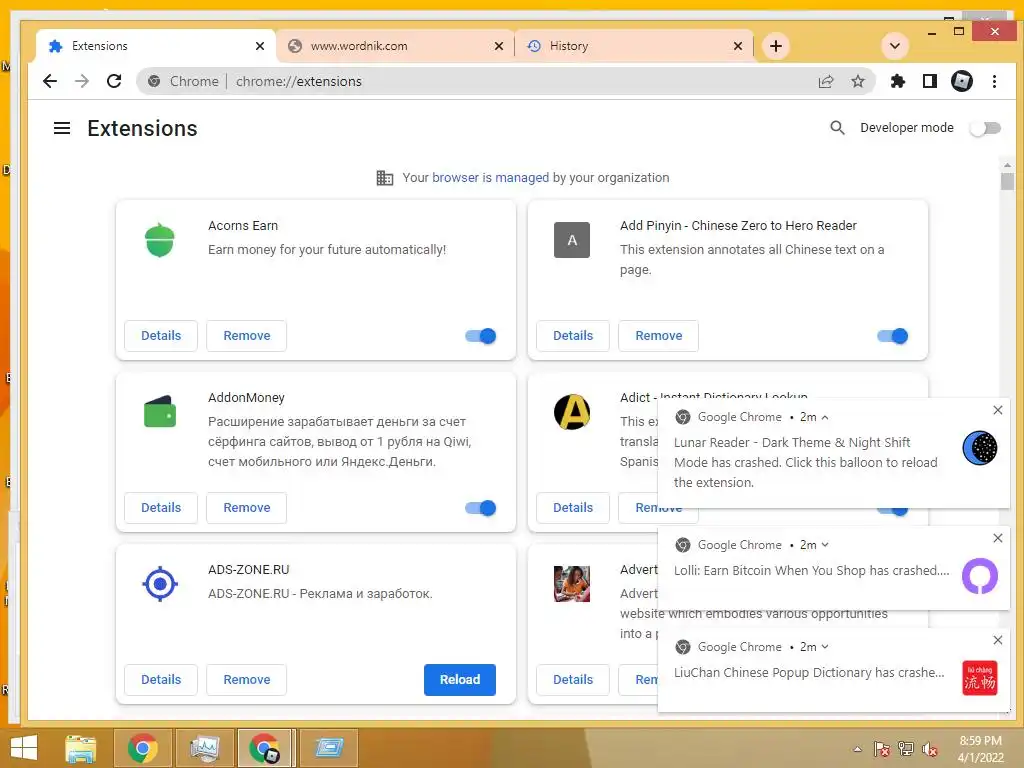Click the Add Pinyin extension icon
This screenshot has width=1024, height=768.
(x=571, y=240)
